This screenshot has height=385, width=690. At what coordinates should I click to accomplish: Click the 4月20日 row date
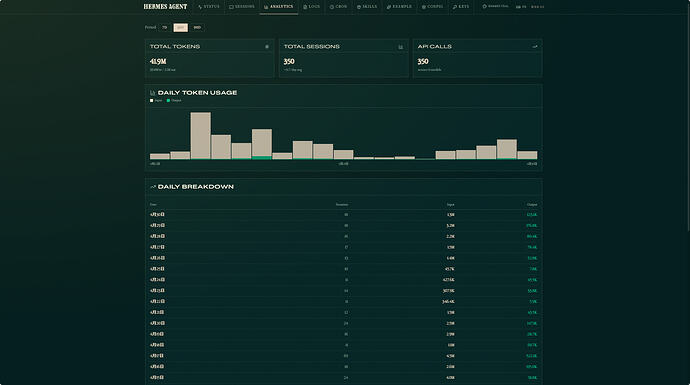click(157, 323)
